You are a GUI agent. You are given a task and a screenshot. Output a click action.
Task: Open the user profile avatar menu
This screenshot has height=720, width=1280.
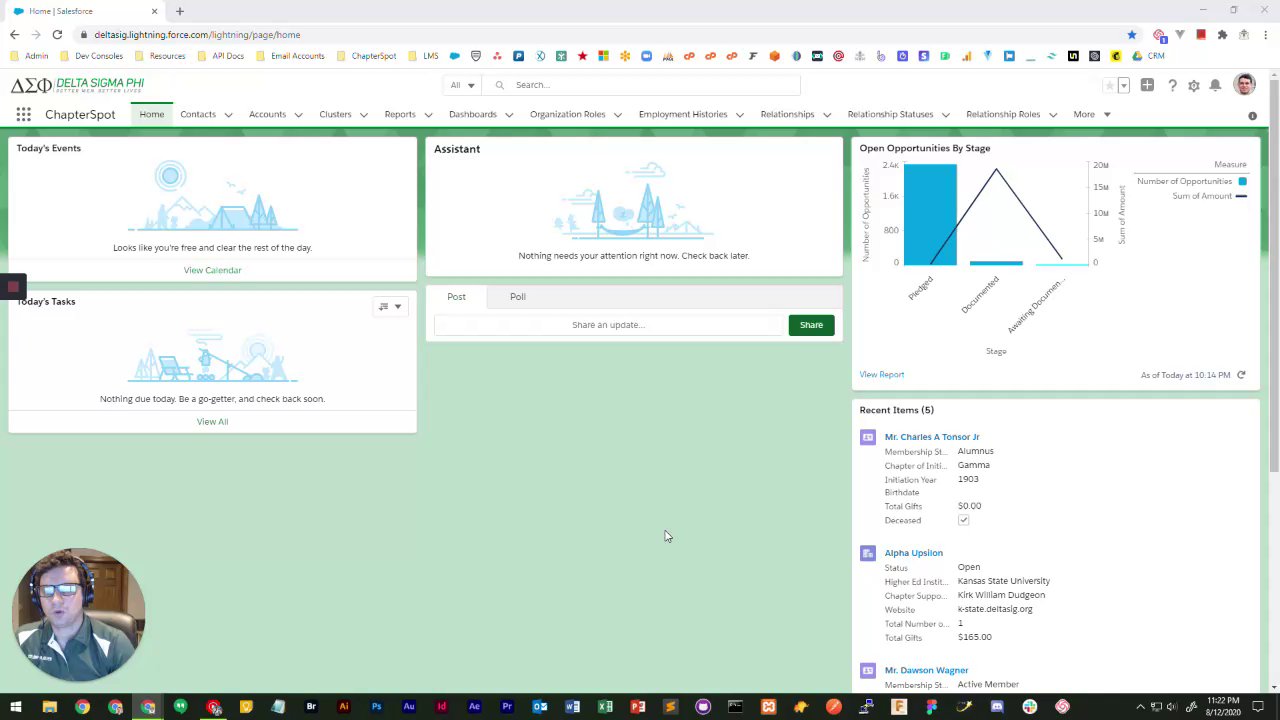1244,85
